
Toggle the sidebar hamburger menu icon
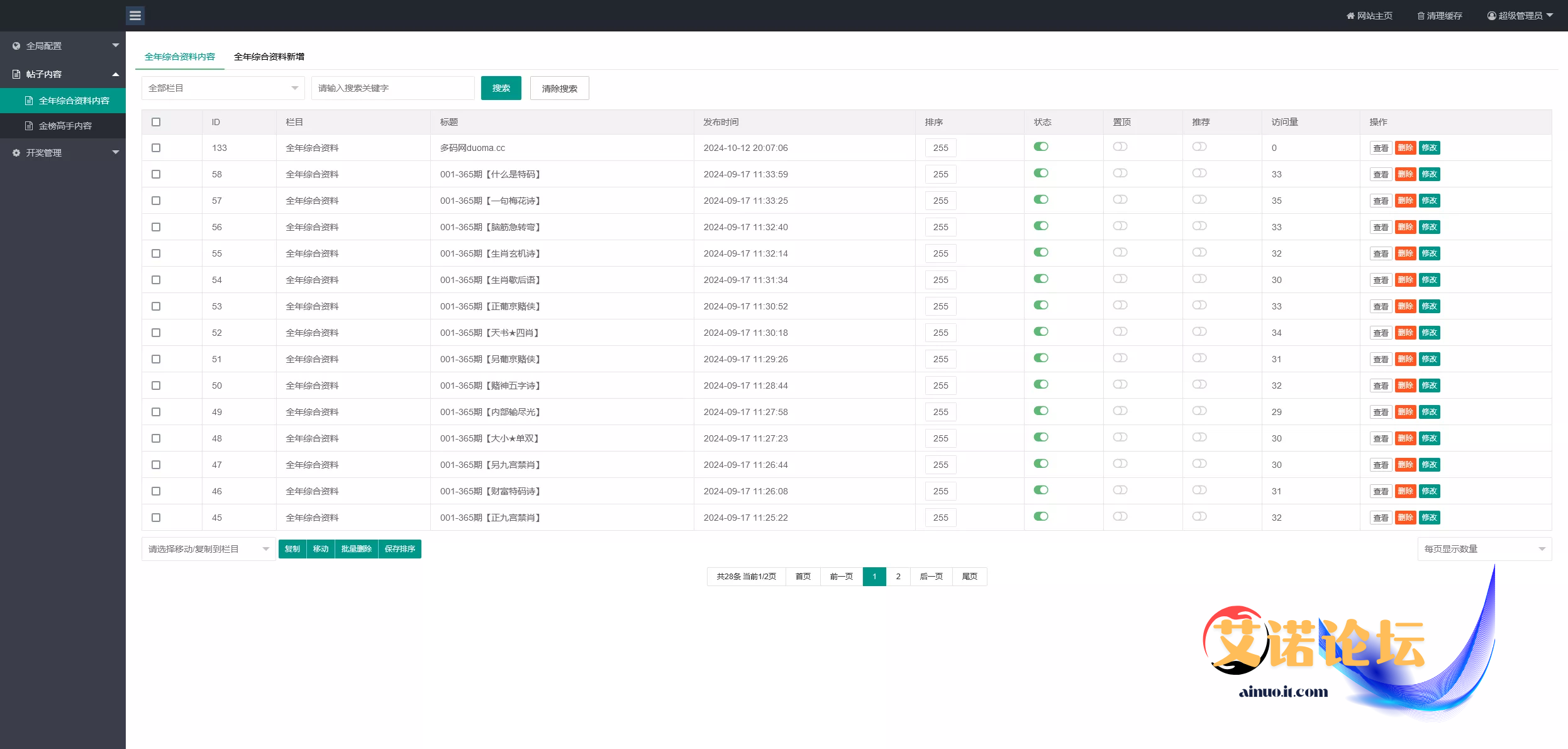click(135, 16)
